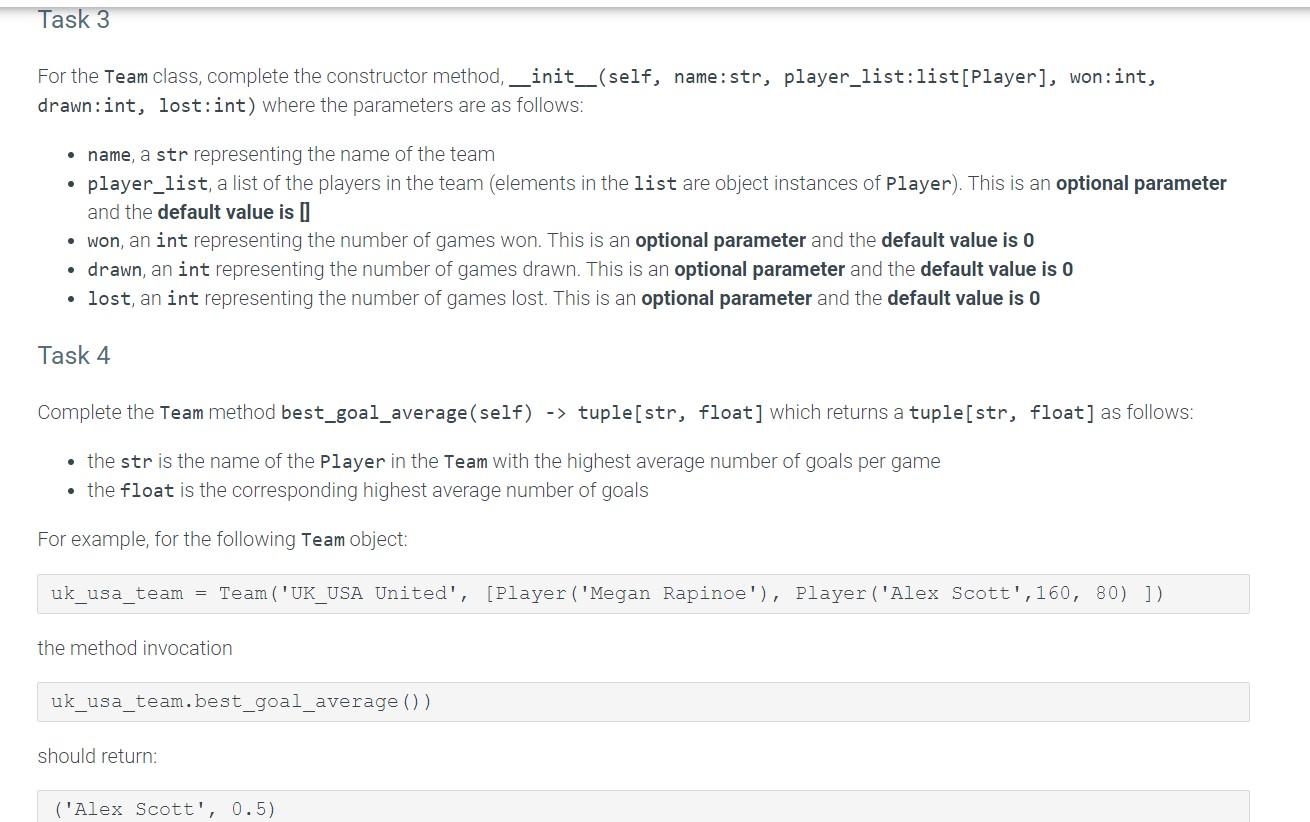Click the player_list parameter bullet item
This screenshot has width=1310, height=822.
400,183
